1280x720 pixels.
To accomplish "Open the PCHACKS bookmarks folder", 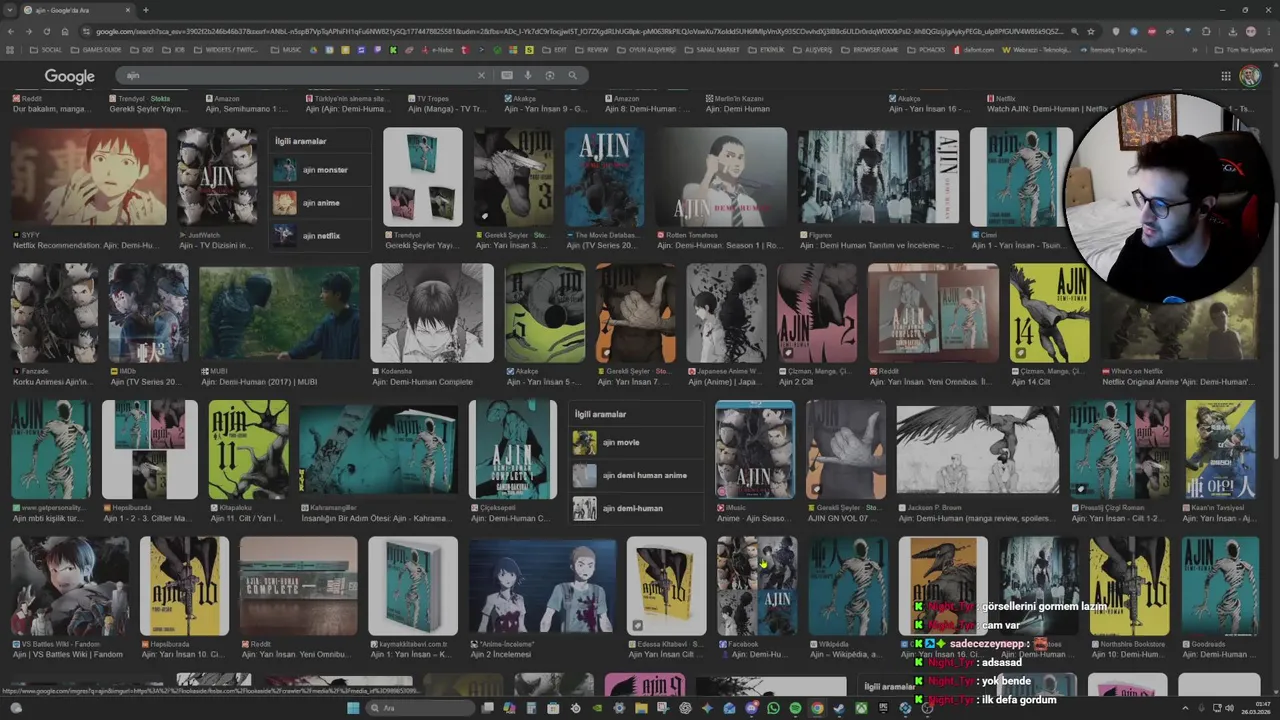I will pos(927,50).
